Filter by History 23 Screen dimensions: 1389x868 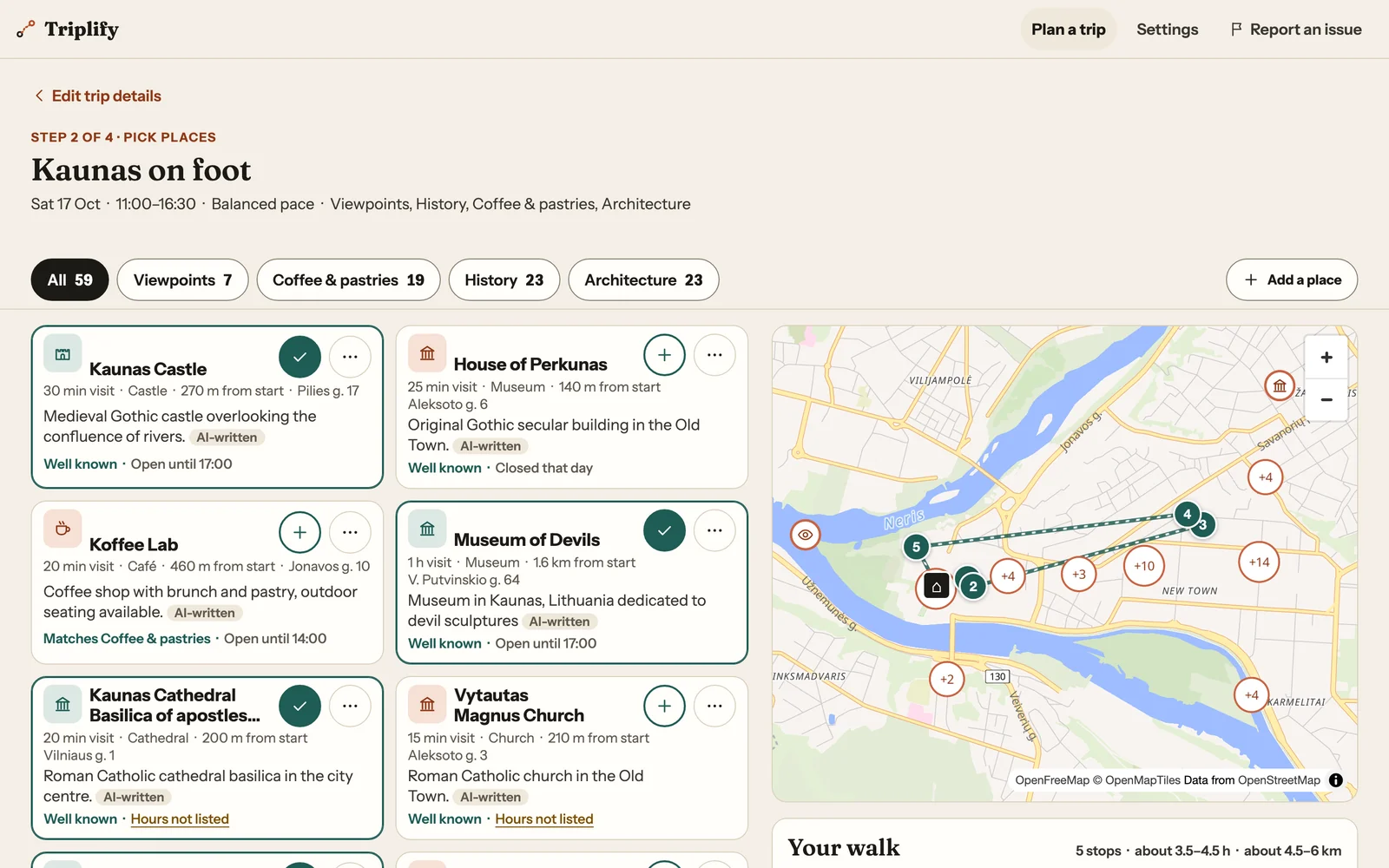point(504,279)
